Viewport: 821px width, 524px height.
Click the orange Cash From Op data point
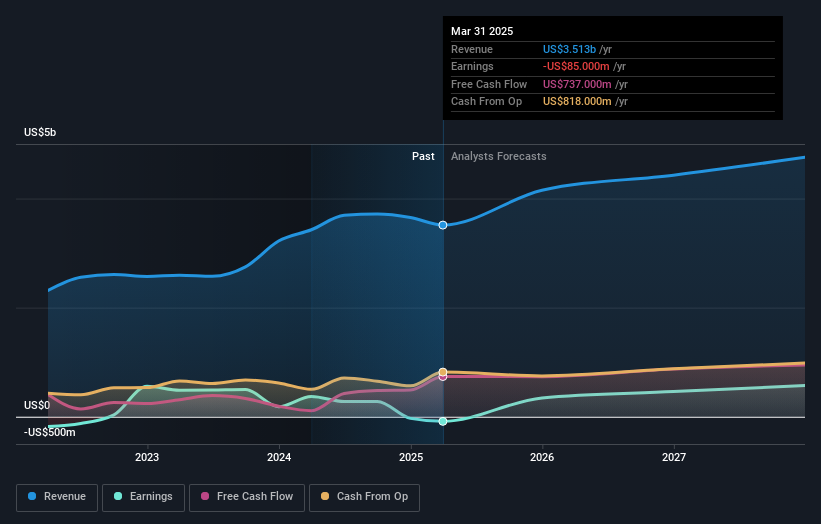(x=443, y=372)
